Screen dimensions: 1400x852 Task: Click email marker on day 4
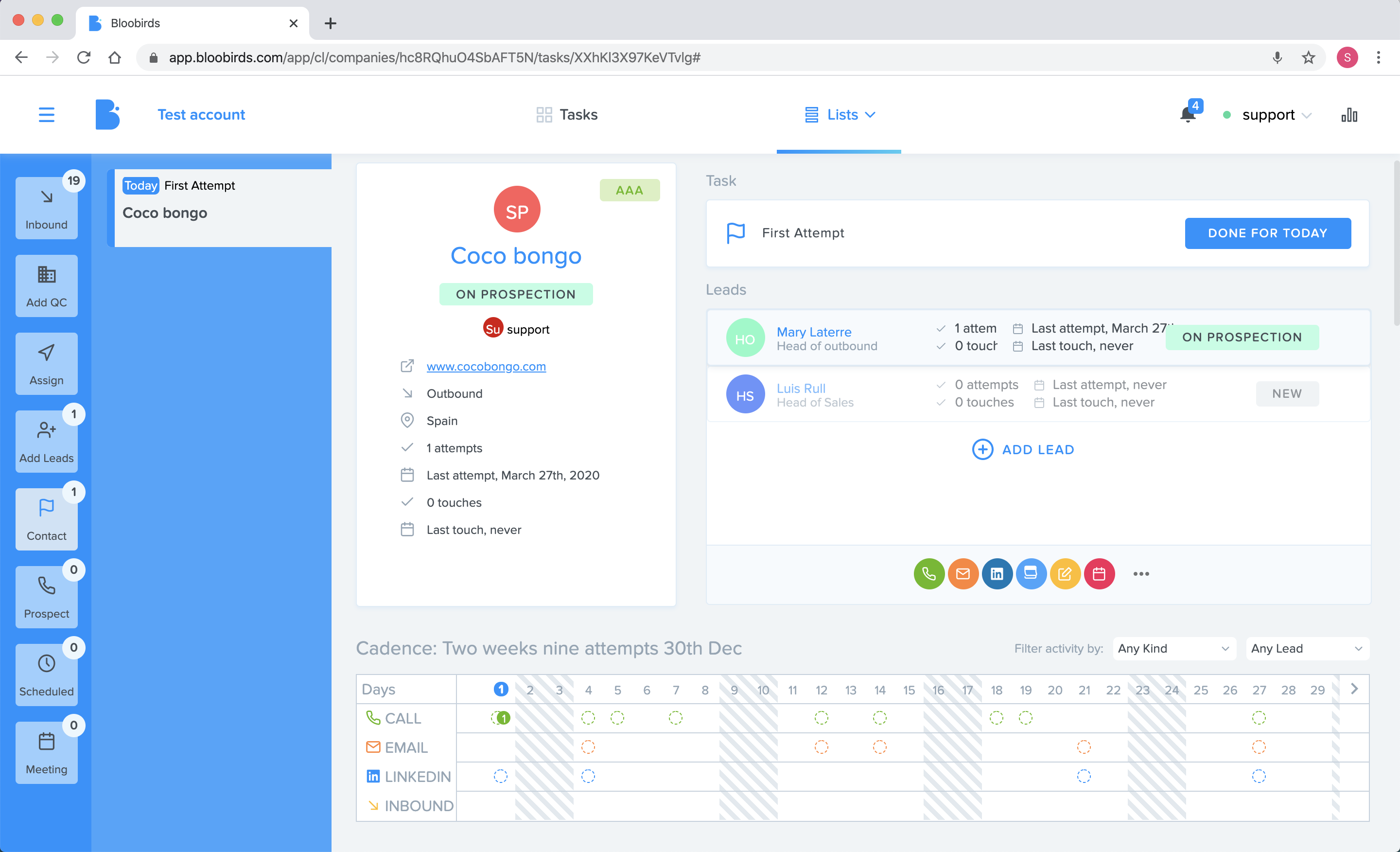588,747
